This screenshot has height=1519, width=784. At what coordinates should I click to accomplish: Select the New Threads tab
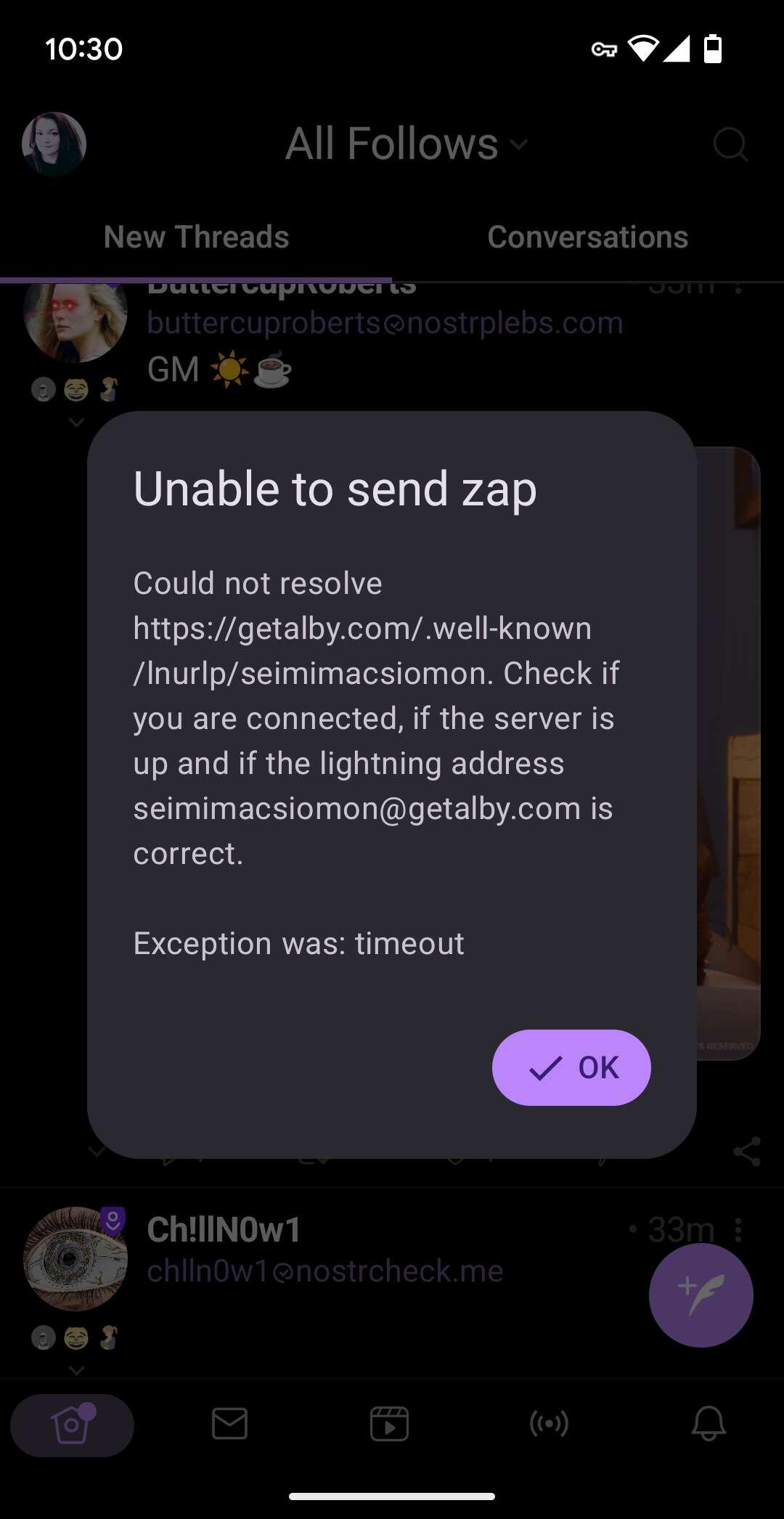(196, 237)
